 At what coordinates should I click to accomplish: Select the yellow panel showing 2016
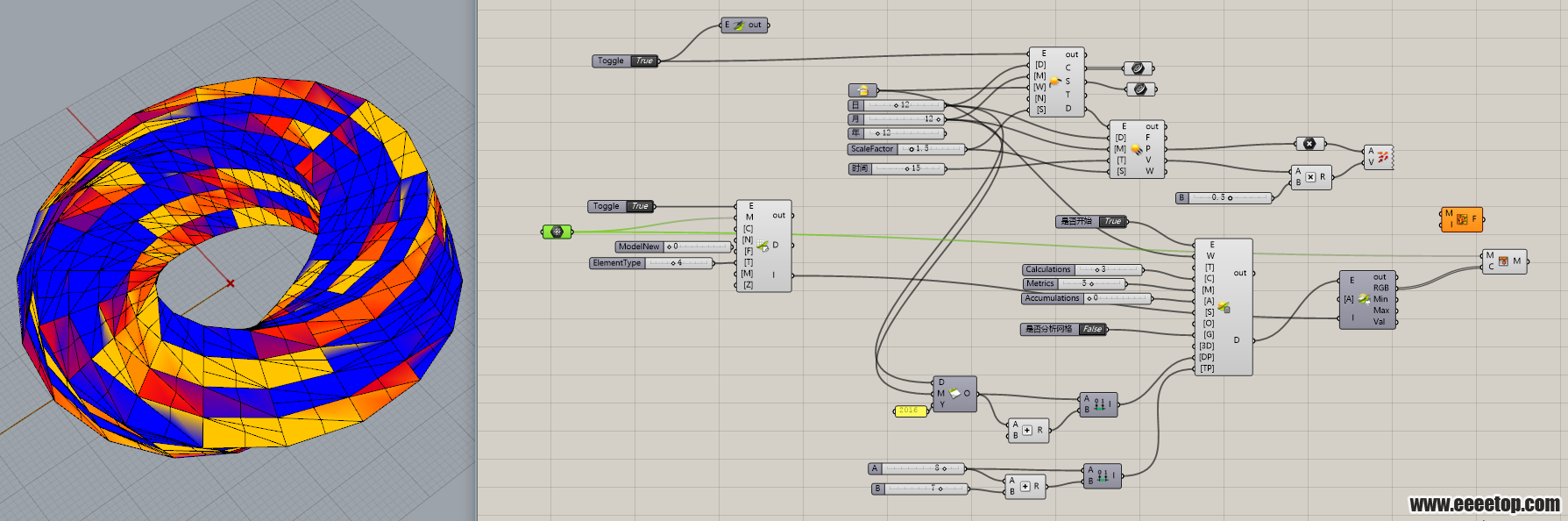[x=910, y=410]
